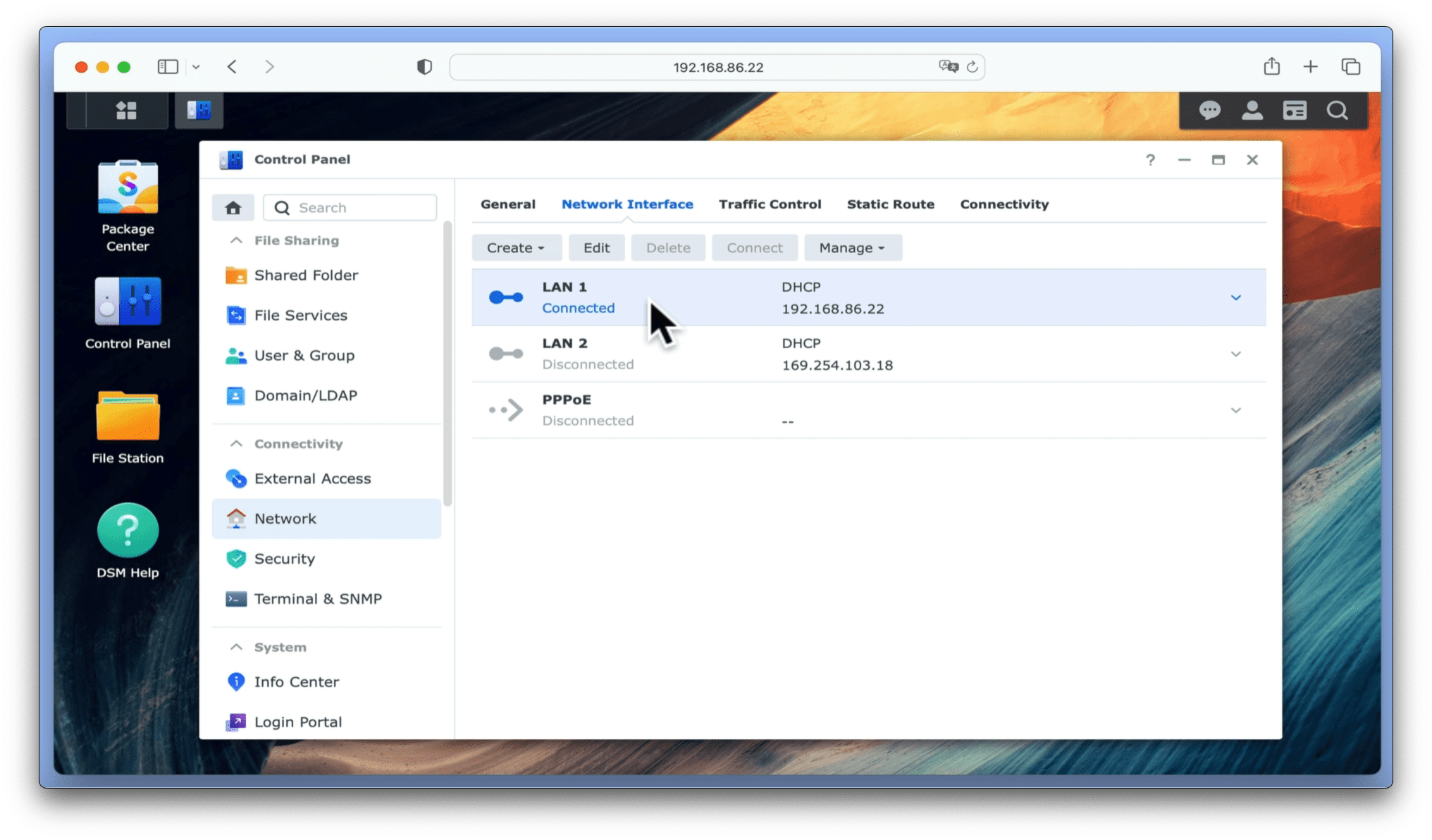Expand LAN 2 details chevron
The width and height of the screenshot is (1432, 840).
tap(1236, 354)
